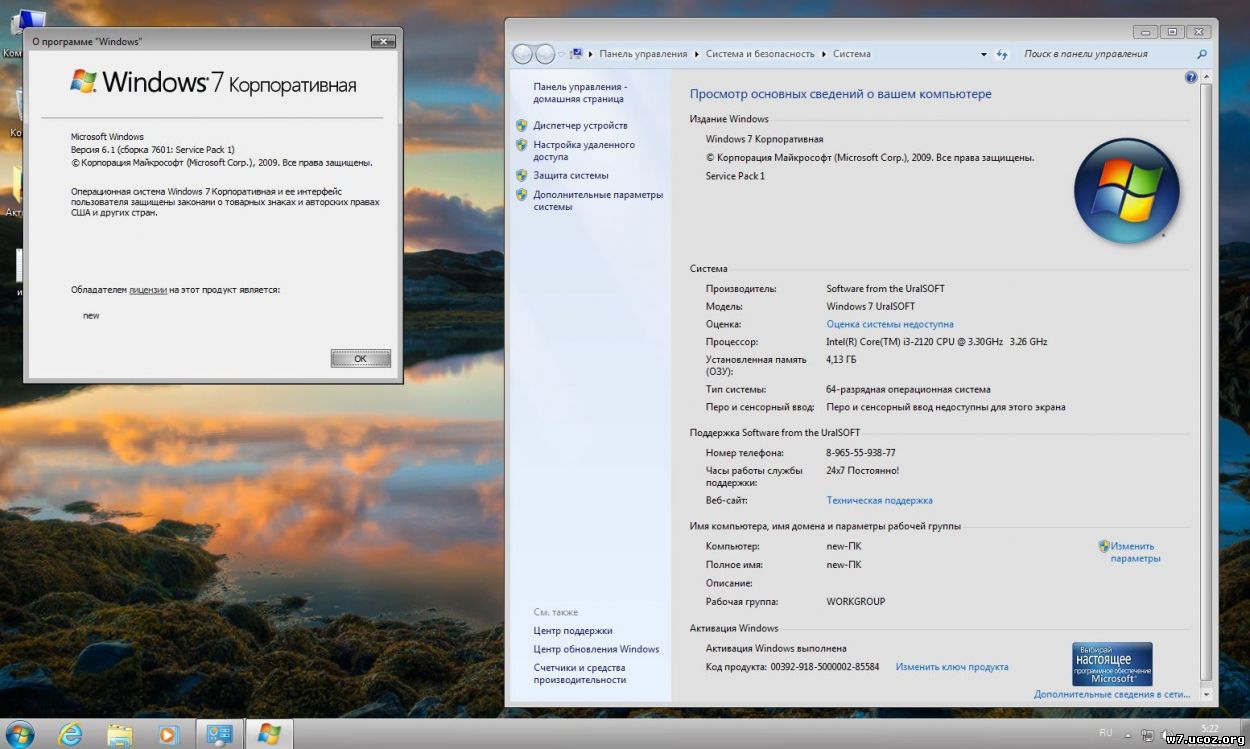Click the Forward arrow in the Система window
1250x749 pixels.
tap(545, 54)
